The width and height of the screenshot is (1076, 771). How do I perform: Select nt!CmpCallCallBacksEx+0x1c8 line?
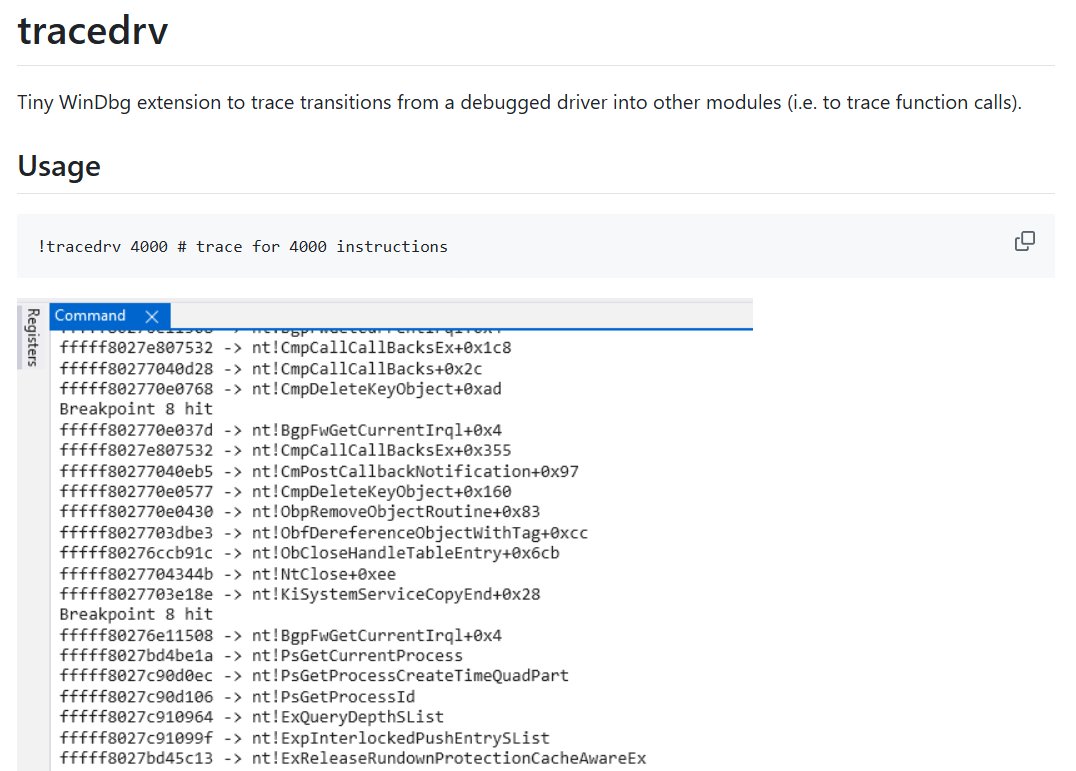pos(285,348)
